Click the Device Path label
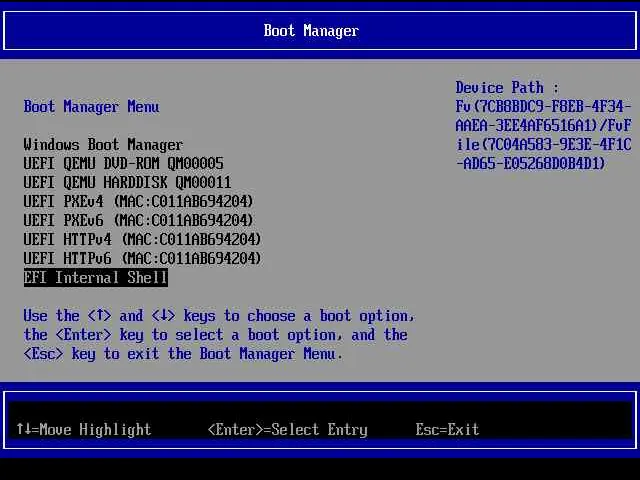Screen dimensions: 640x480 507,88
